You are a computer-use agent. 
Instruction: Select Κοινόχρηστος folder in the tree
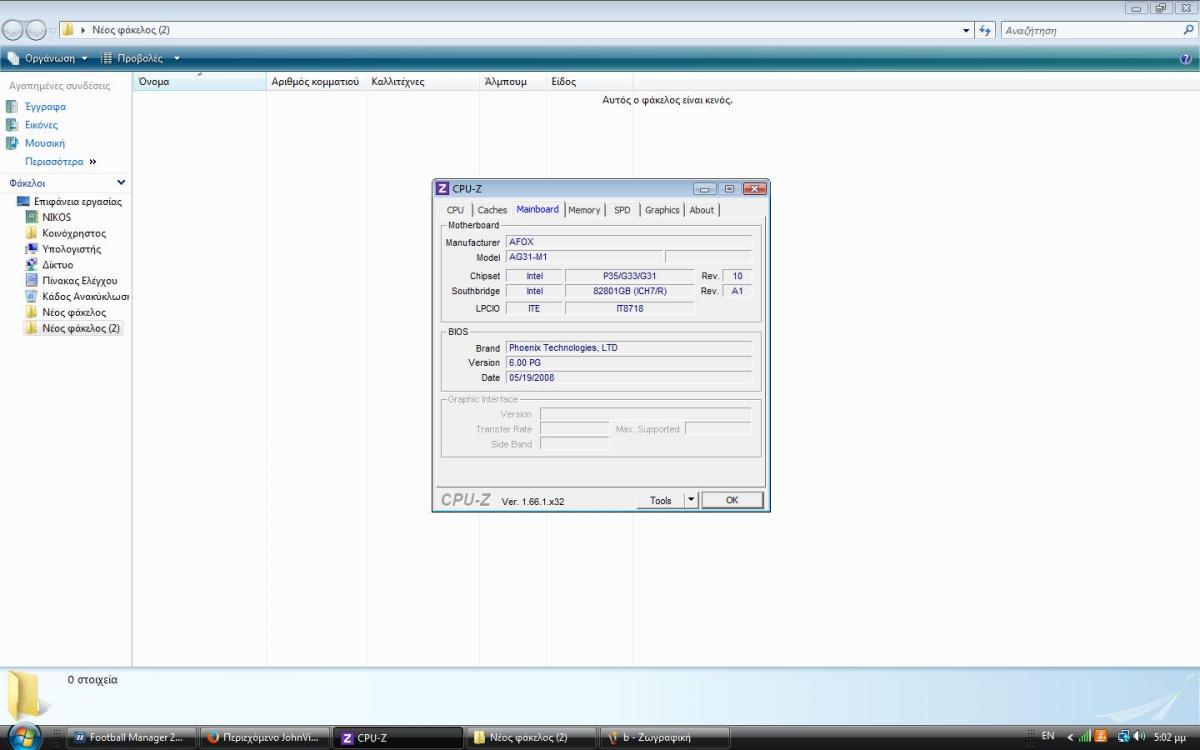(73, 233)
